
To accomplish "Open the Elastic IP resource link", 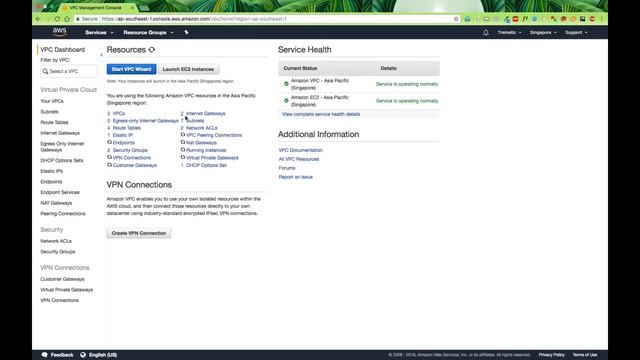I will (x=122, y=135).
